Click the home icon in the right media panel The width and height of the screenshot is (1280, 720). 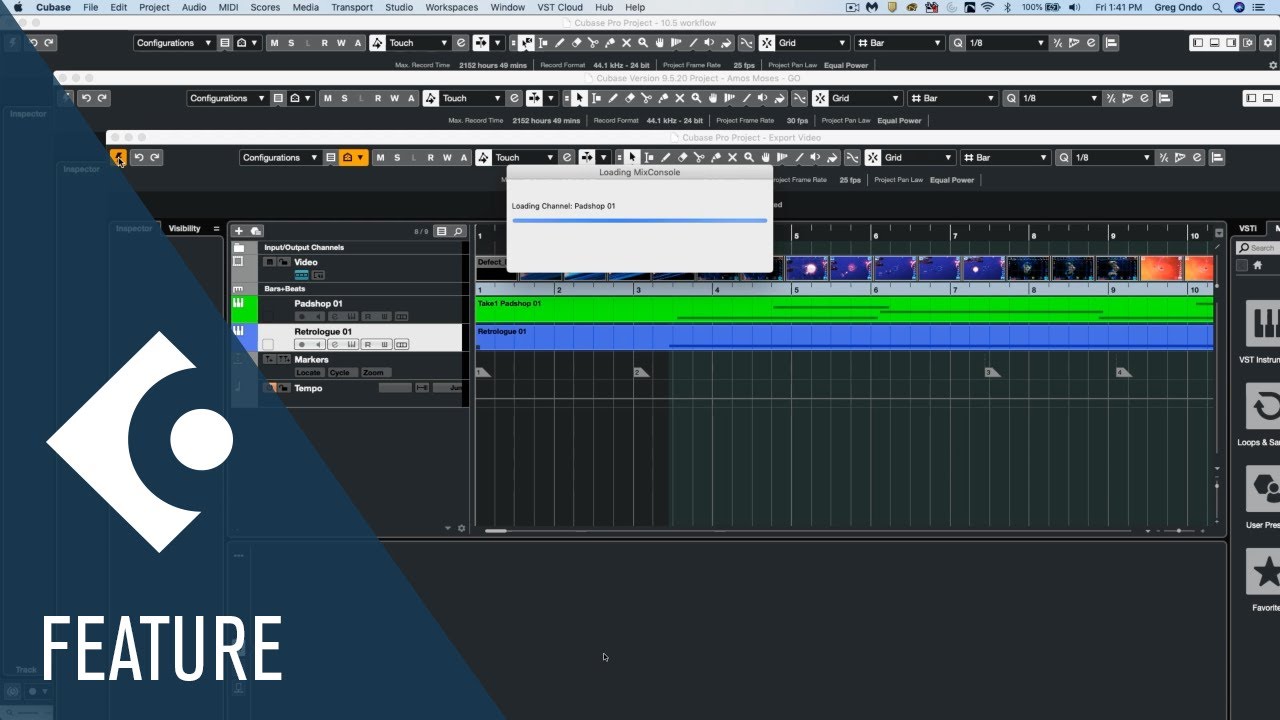point(1258,265)
